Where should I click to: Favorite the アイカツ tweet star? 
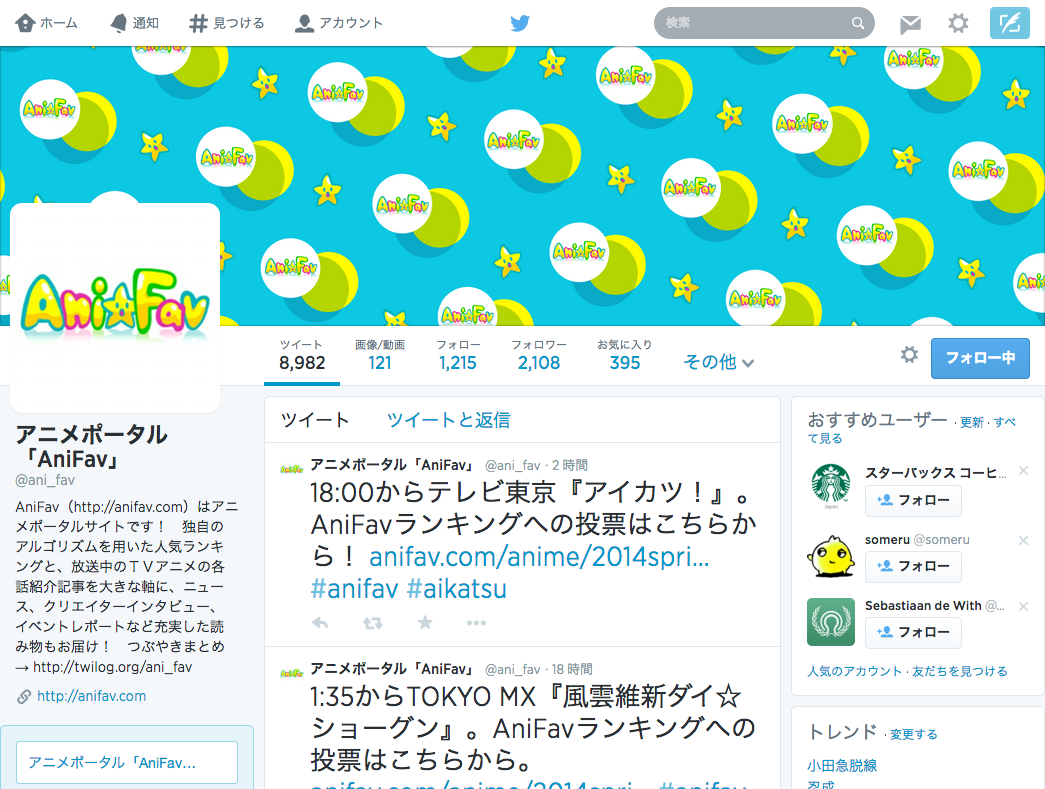tap(425, 622)
